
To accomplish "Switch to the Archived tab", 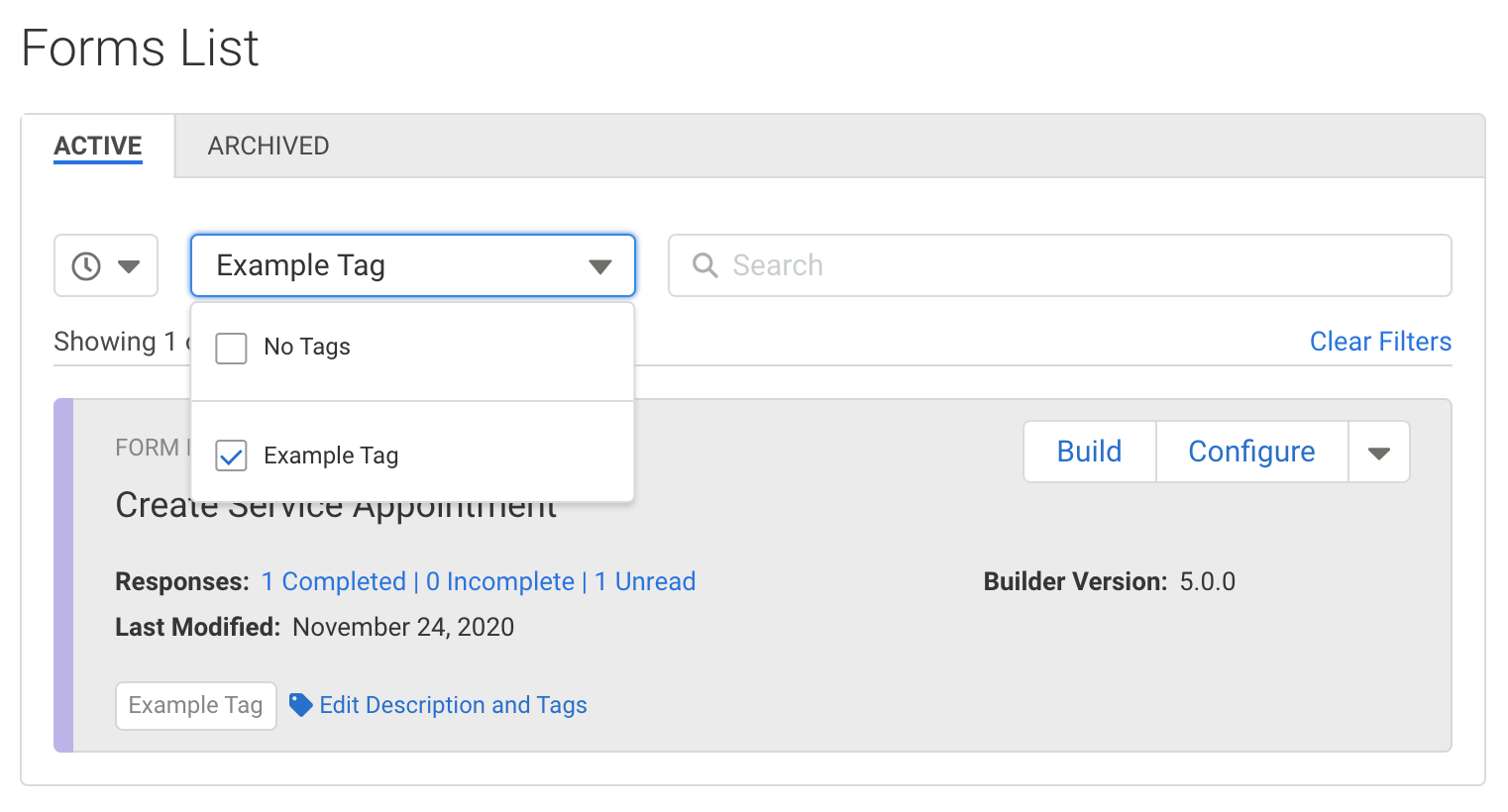I will [x=268, y=147].
